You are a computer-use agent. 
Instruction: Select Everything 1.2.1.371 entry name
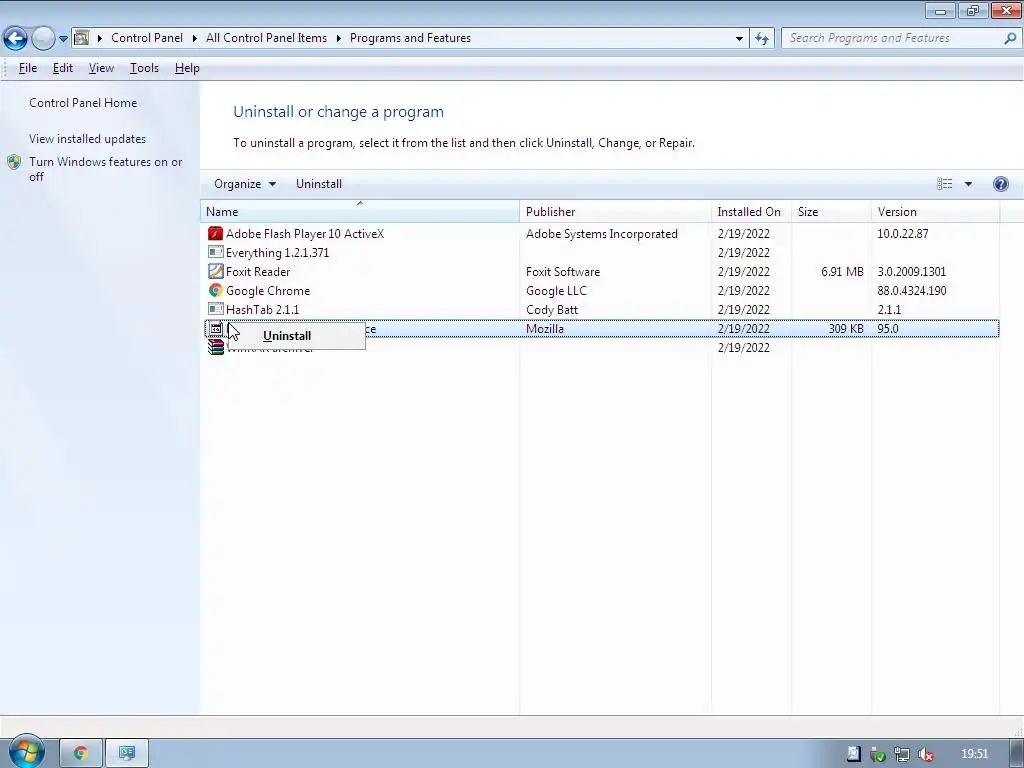(x=278, y=253)
